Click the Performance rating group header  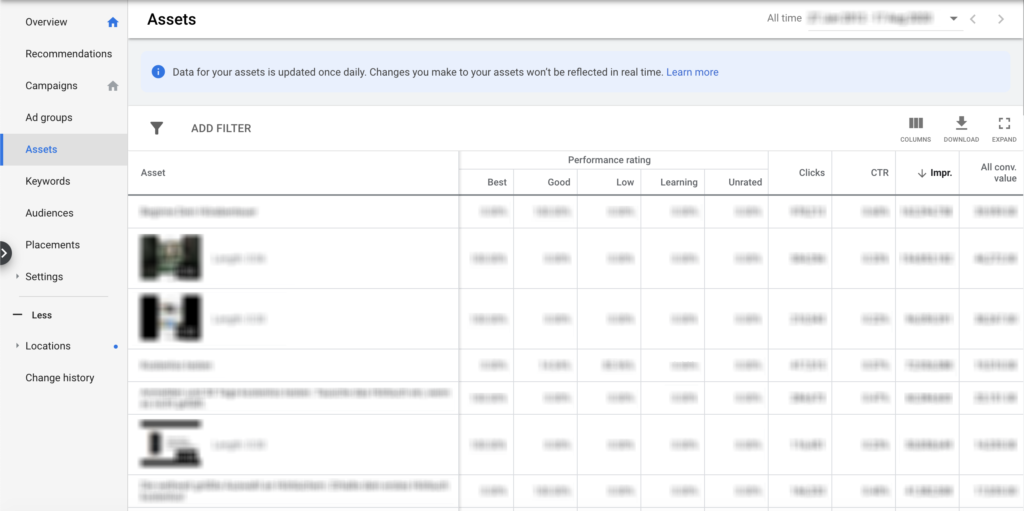click(609, 159)
